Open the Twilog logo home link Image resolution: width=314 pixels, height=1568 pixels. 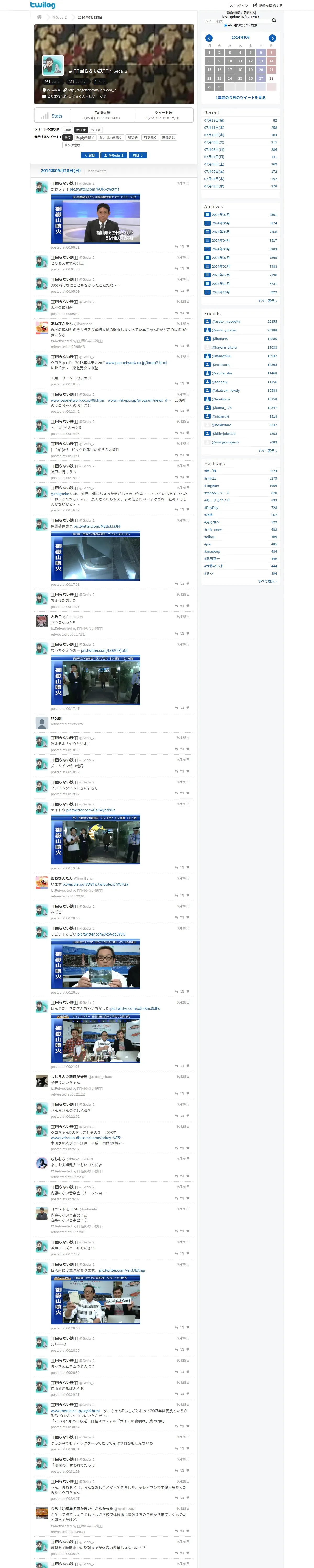43,5
